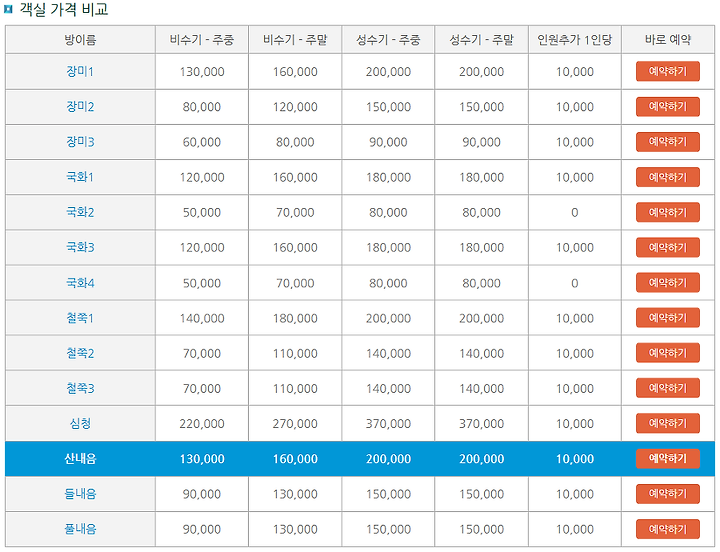The width and height of the screenshot is (720, 552).
Task: Open the 풀내음 room link
Action: coord(80,529)
